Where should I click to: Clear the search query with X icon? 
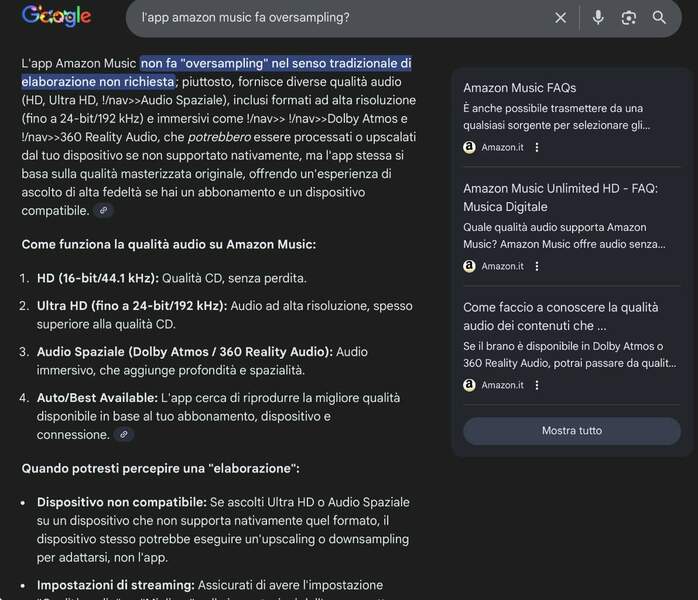[x=560, y=18]
